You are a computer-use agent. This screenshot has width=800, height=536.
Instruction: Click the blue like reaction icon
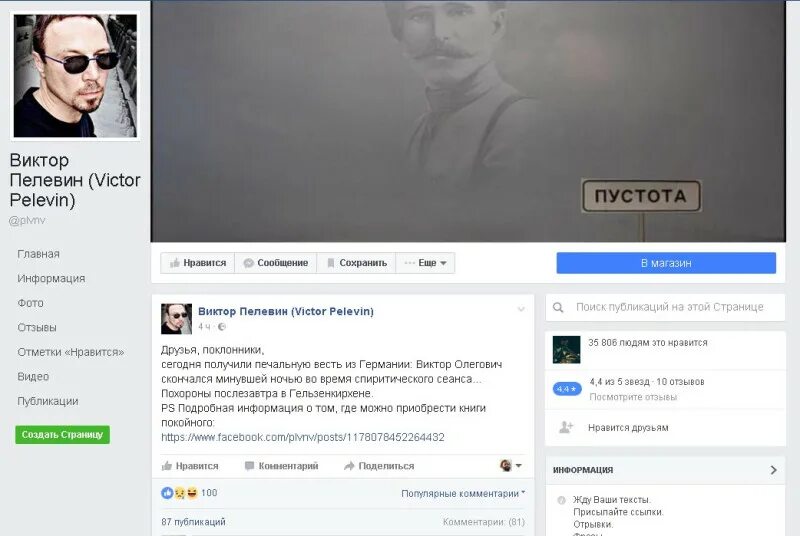pos(167,493)
